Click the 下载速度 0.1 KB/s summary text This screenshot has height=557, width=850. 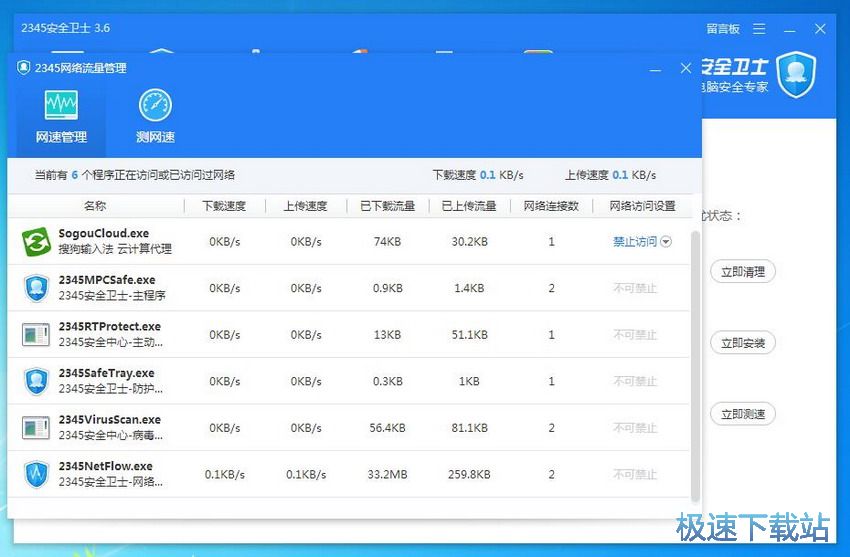click(478, 175)
